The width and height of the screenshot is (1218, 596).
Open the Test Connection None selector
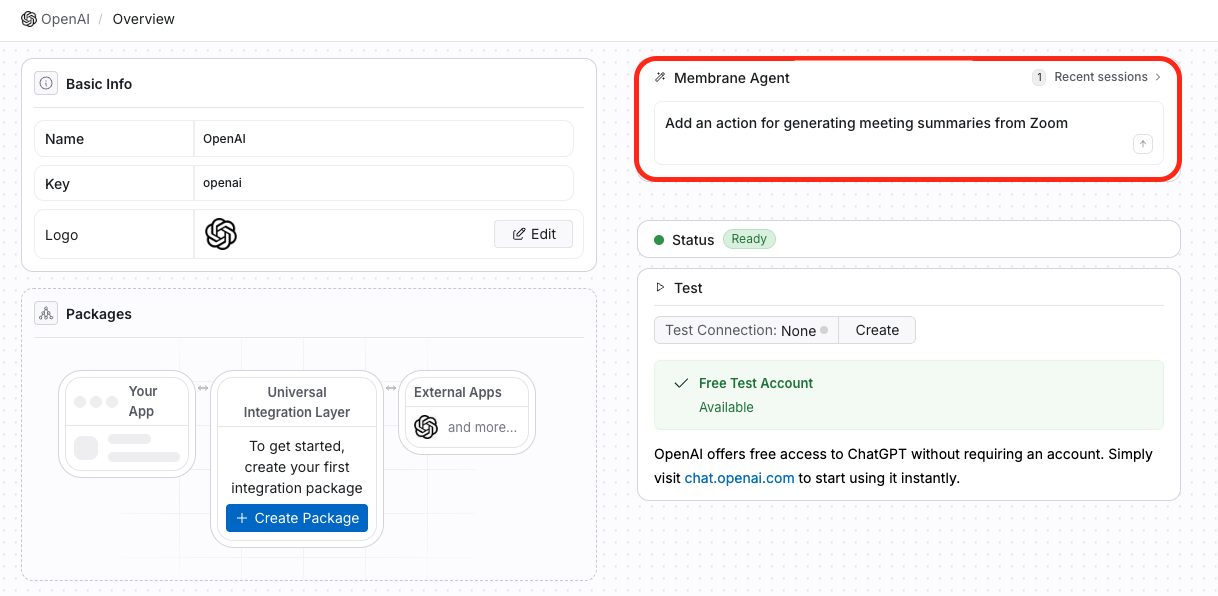tap(746, 330)
